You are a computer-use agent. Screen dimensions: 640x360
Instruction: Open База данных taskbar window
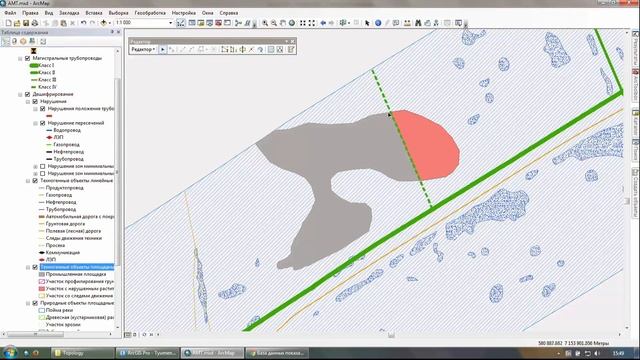[x=277, y=353]
